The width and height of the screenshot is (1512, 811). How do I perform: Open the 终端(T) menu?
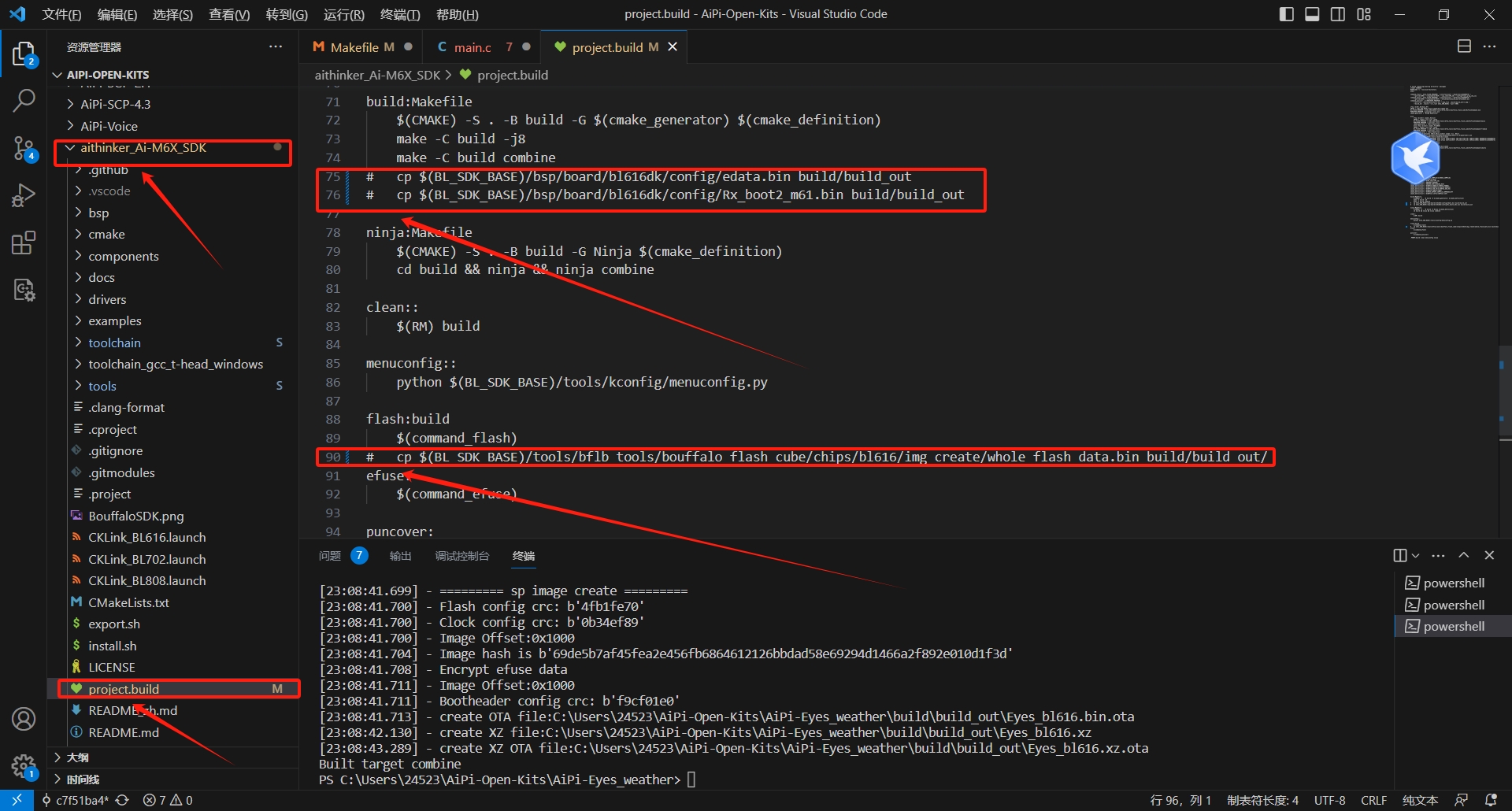pos(400,14)
